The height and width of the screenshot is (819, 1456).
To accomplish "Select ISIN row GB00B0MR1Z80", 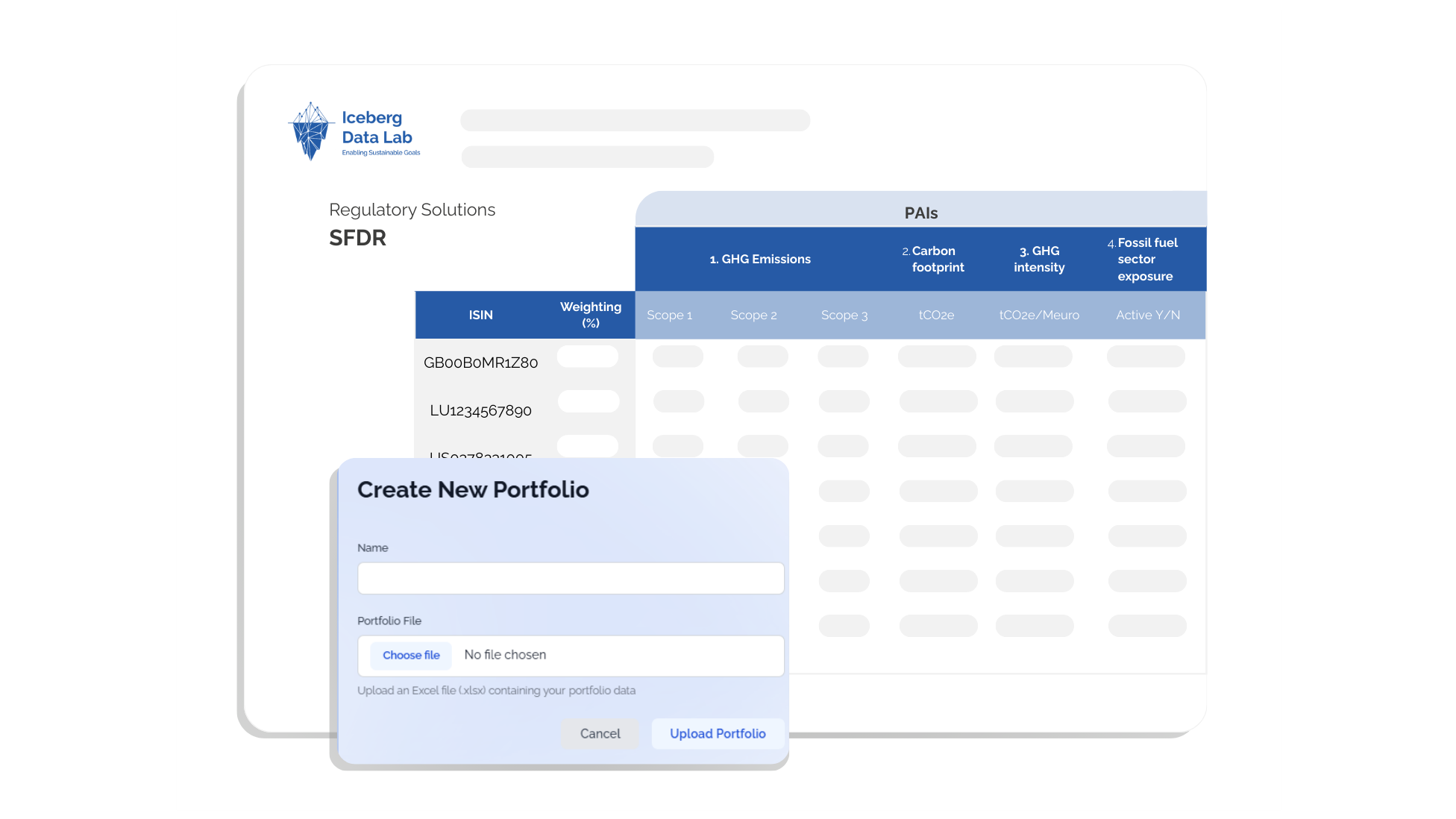I will pos(480,363).
